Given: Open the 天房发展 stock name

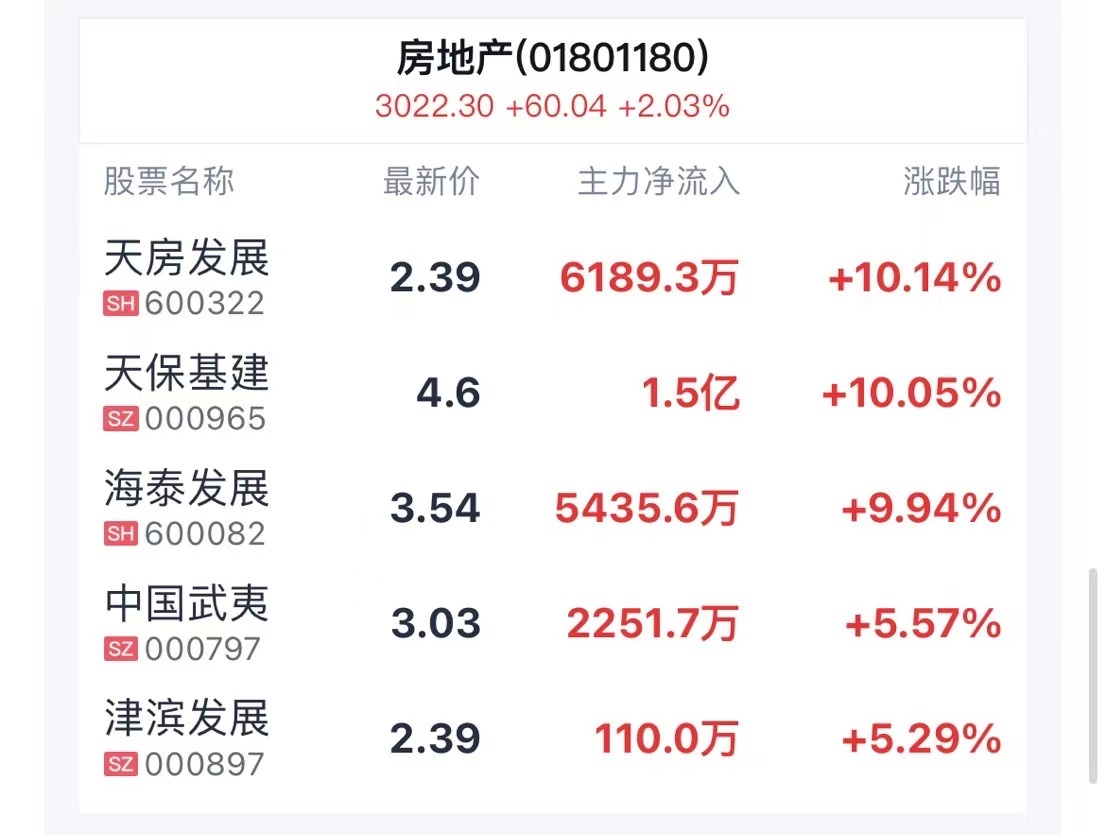Looking at the screenshot, I should [x=187, y=259].
